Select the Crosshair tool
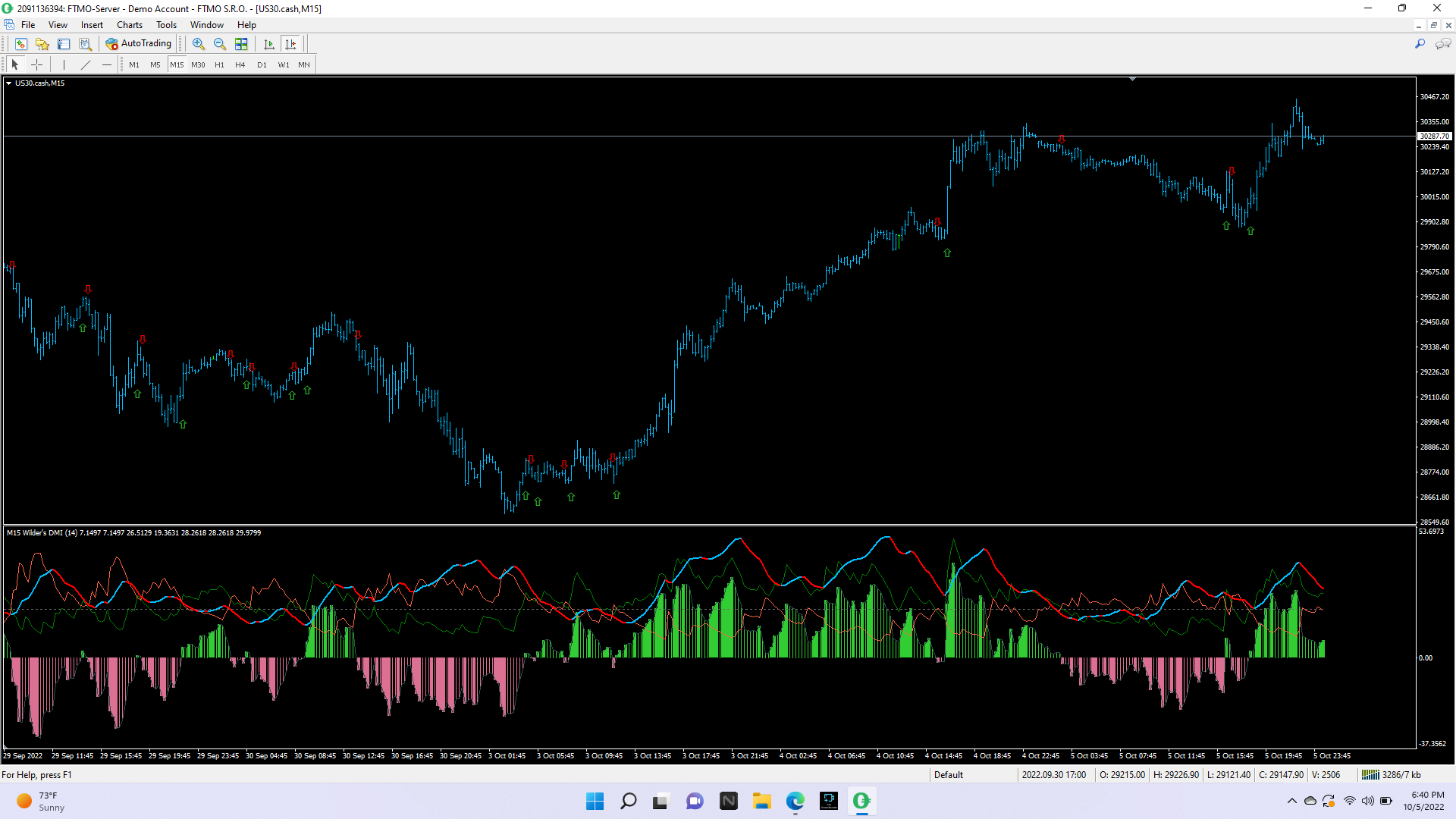Screen dimensions: 1456x819 (36, 65)
